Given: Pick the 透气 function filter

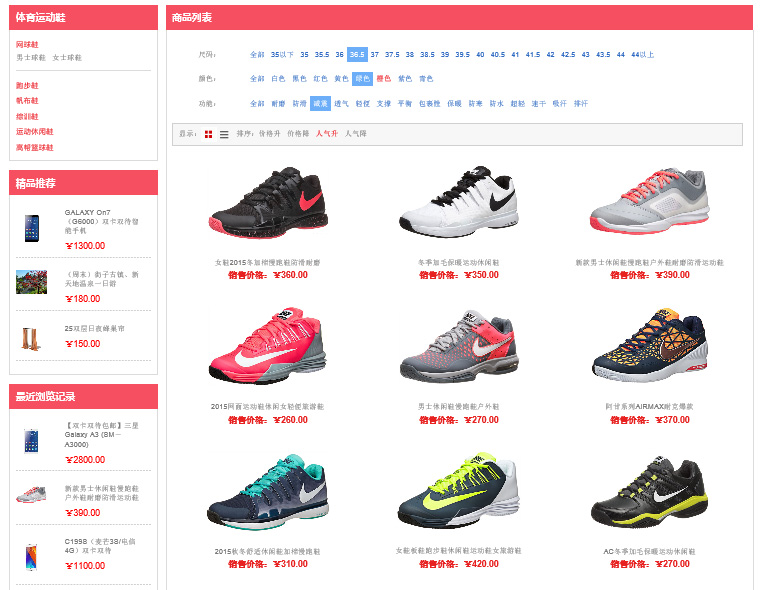Looking at the screenshot, I should (342, 103).
